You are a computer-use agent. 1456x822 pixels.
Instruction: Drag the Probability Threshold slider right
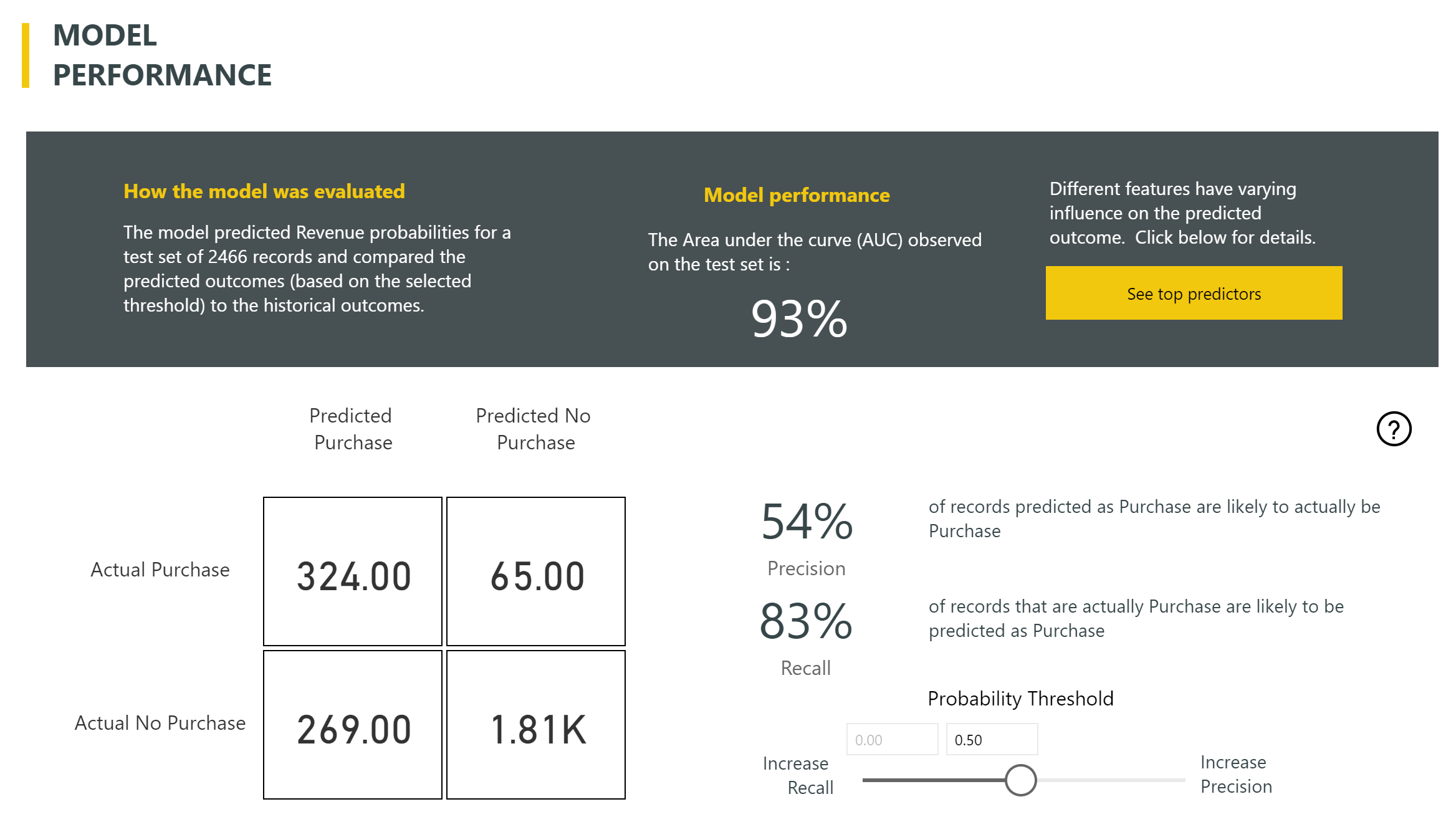click(x=1020, y=773)
